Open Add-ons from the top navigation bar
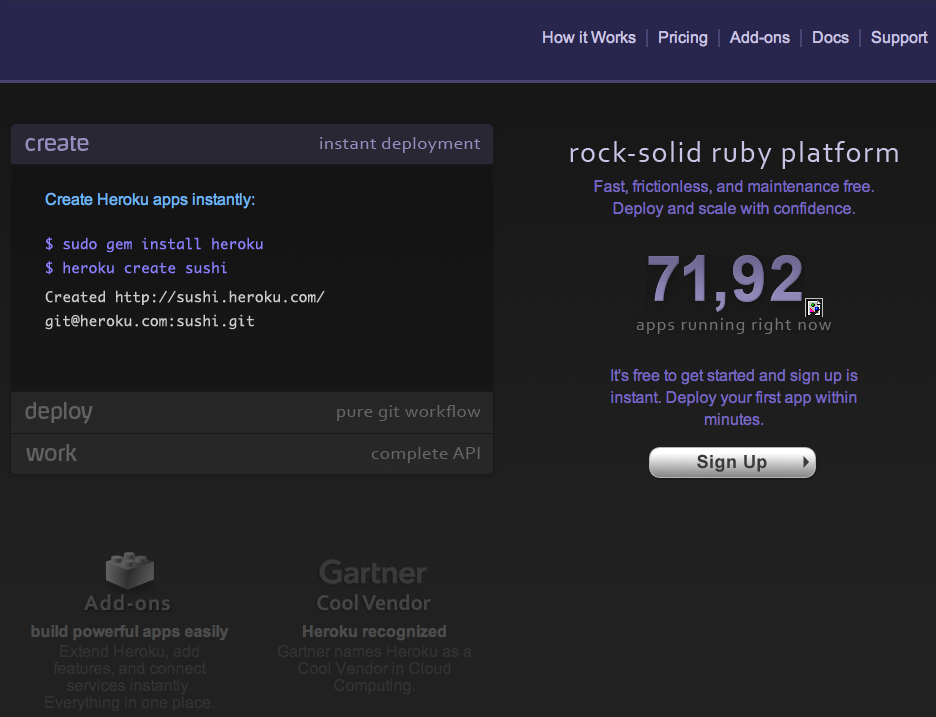The height and width of the screenshot is (717, 936). 759,38
